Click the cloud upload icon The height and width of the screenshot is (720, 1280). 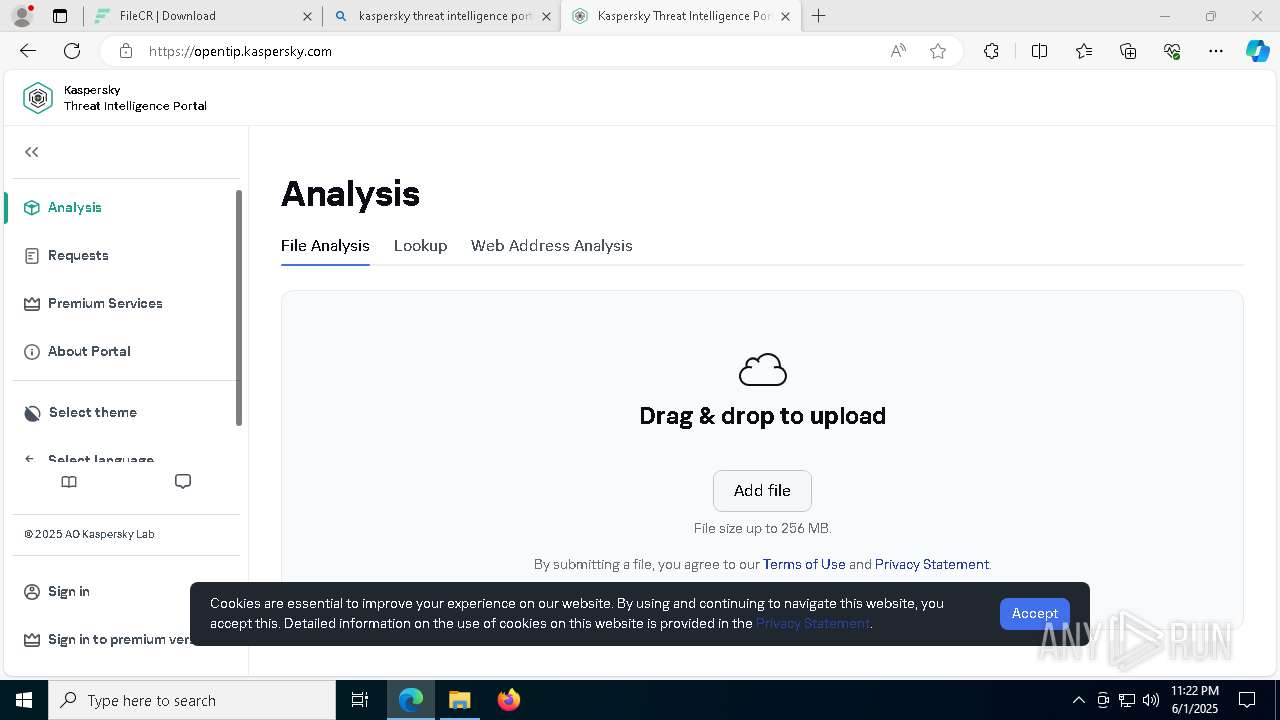(x=763, y=370)
